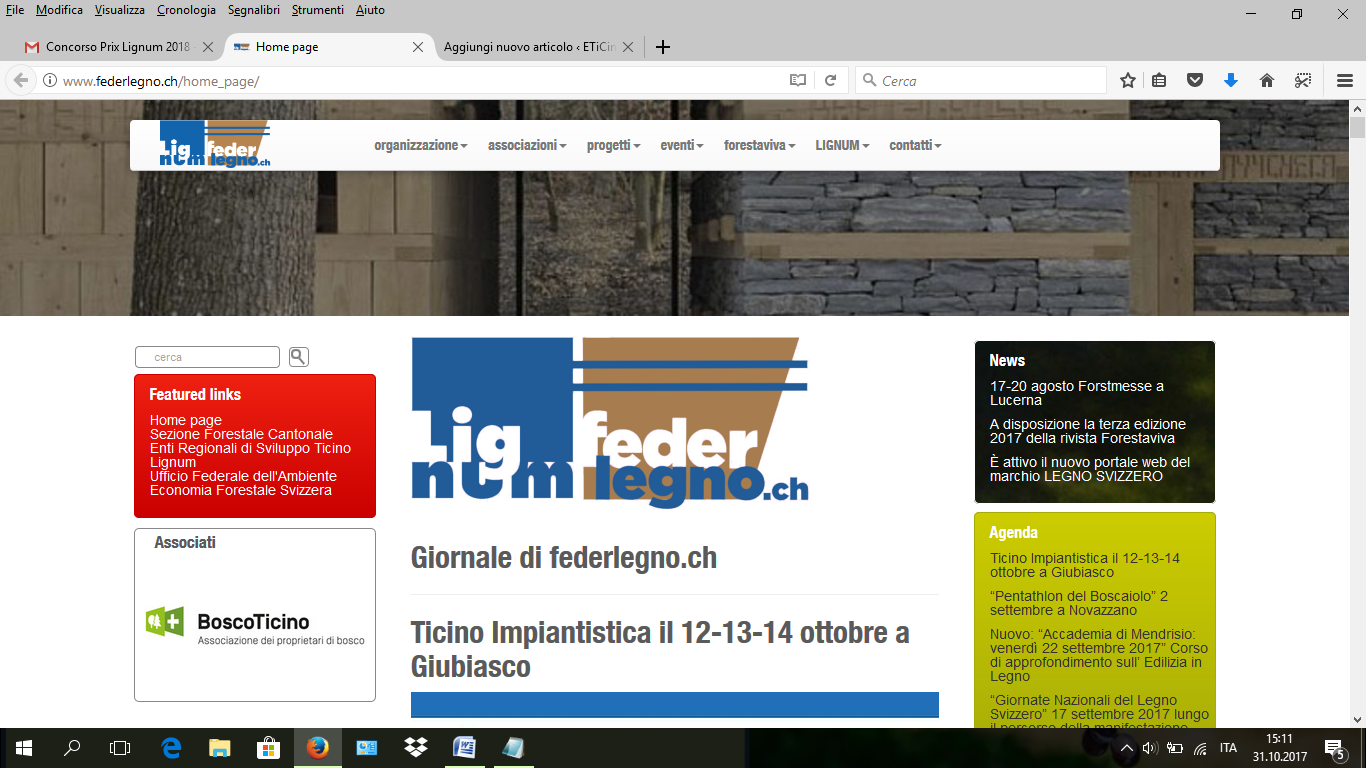Click the screenshot scissors toolbar icon

1303,81
